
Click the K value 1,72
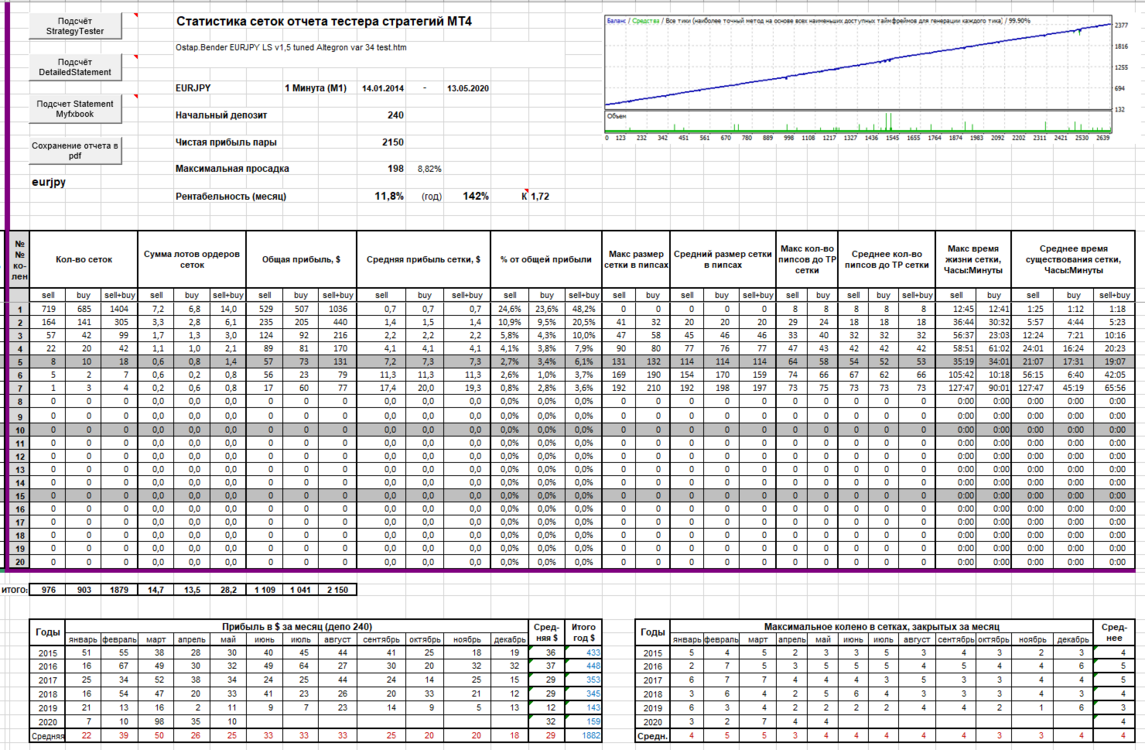click(540, 196)
